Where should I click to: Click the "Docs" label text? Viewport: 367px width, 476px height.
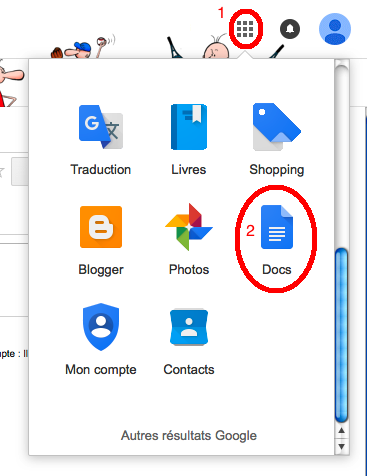[277, 269]
